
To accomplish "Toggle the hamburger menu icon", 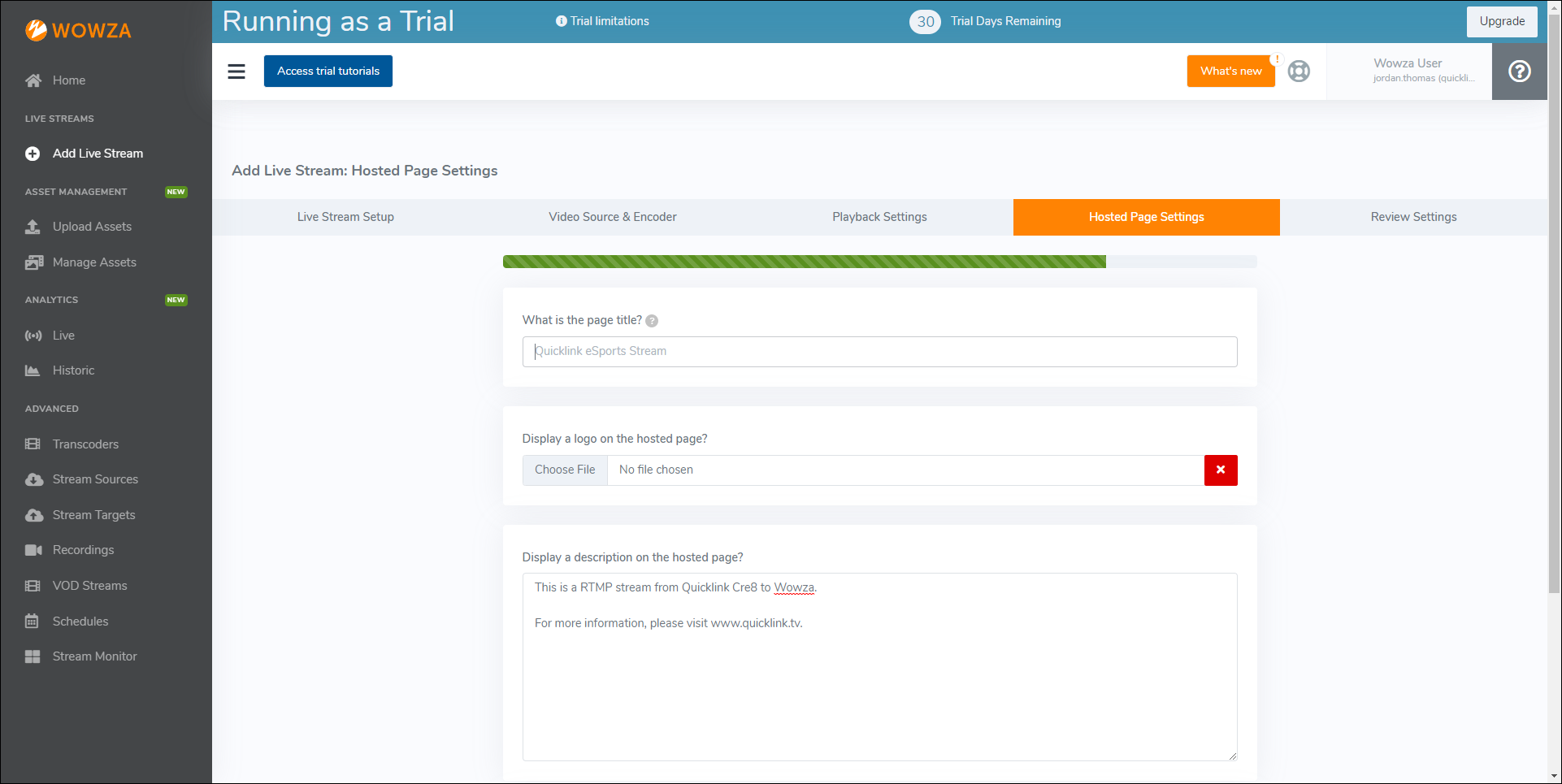I will pyautogui.click(x=236, y=71).
